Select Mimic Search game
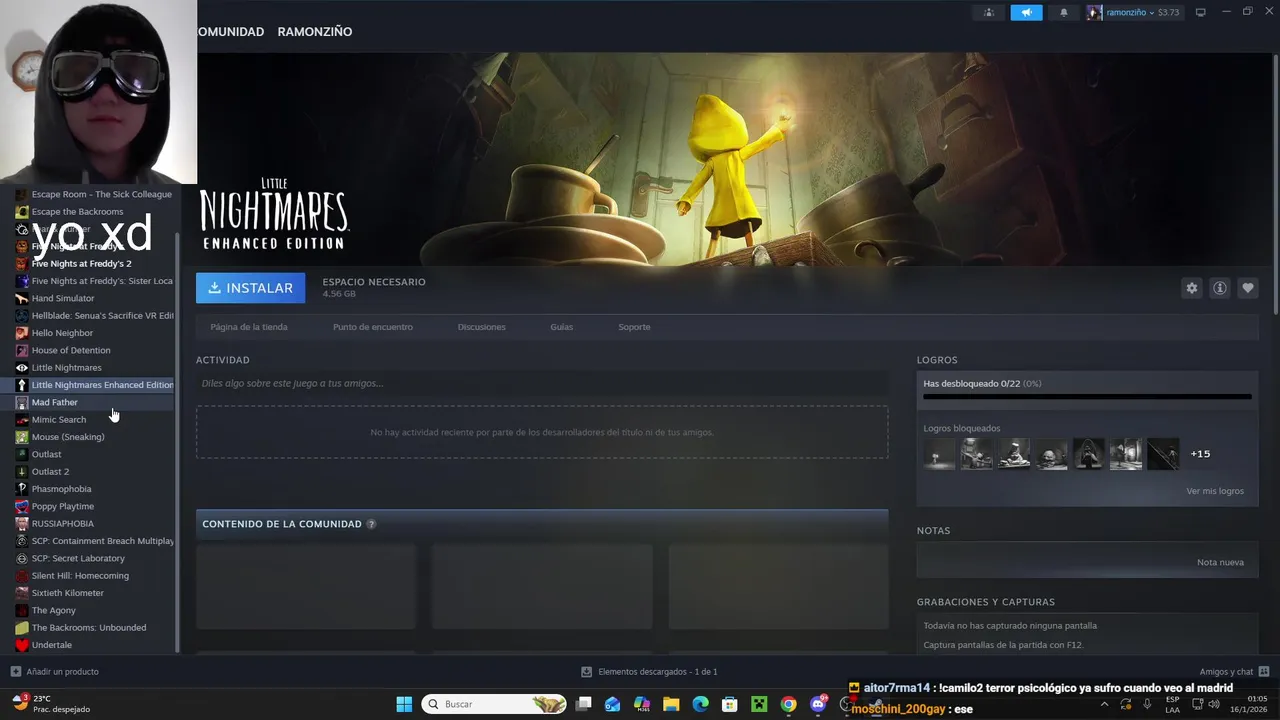1280x720 pixels. click(95, 420)
